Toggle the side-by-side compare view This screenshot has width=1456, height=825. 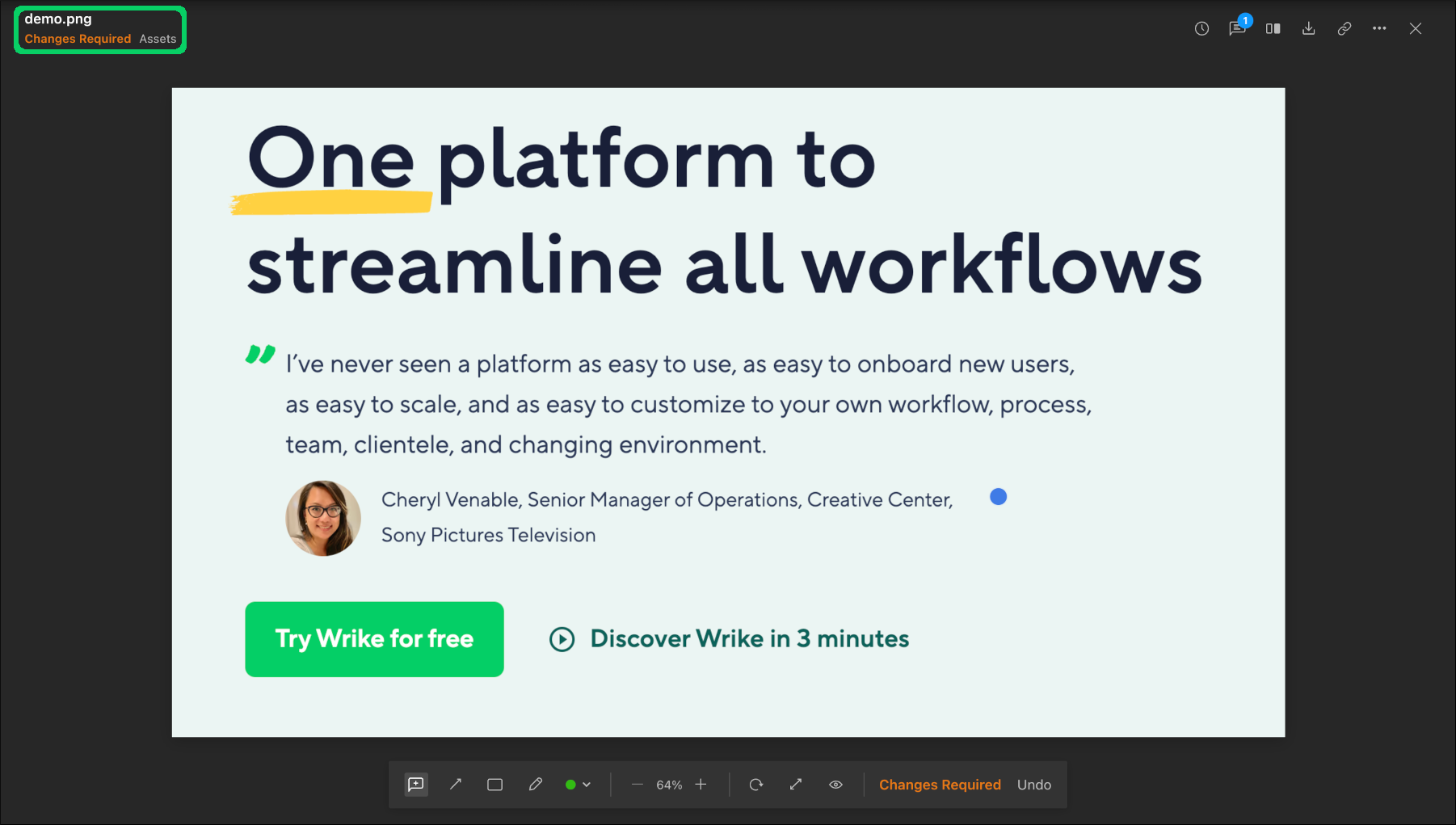click(1273, 29)
